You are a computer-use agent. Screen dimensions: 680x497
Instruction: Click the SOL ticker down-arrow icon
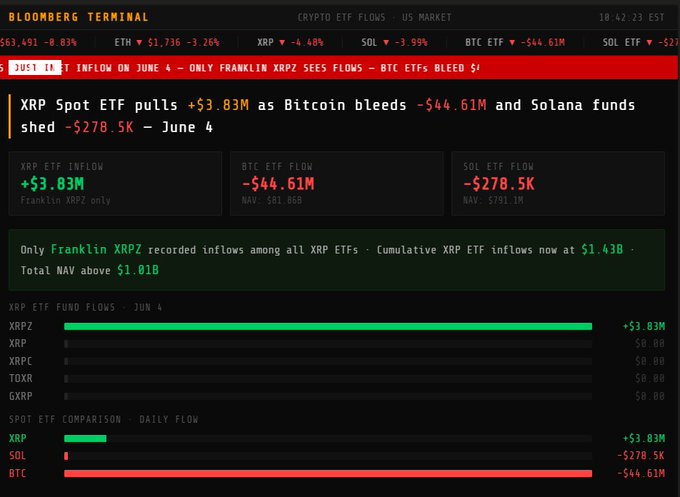click(x=386, y=43)
